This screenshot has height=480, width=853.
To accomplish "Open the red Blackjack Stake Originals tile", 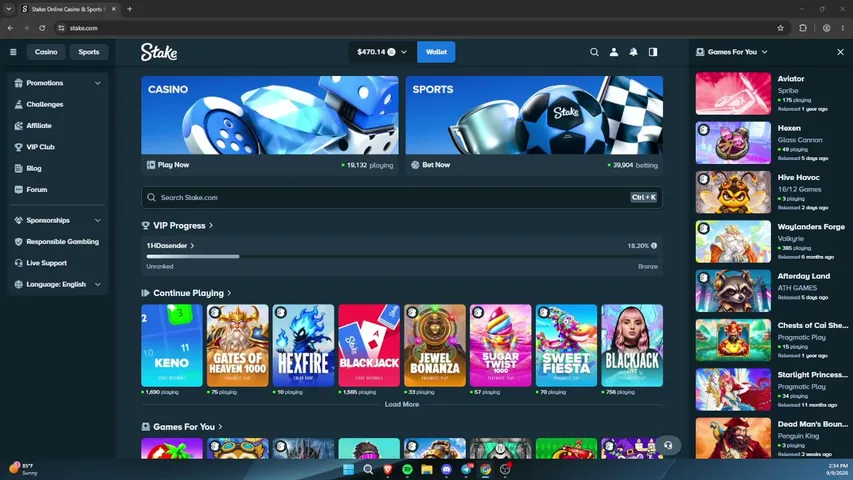I will click(x=369, y=346).
